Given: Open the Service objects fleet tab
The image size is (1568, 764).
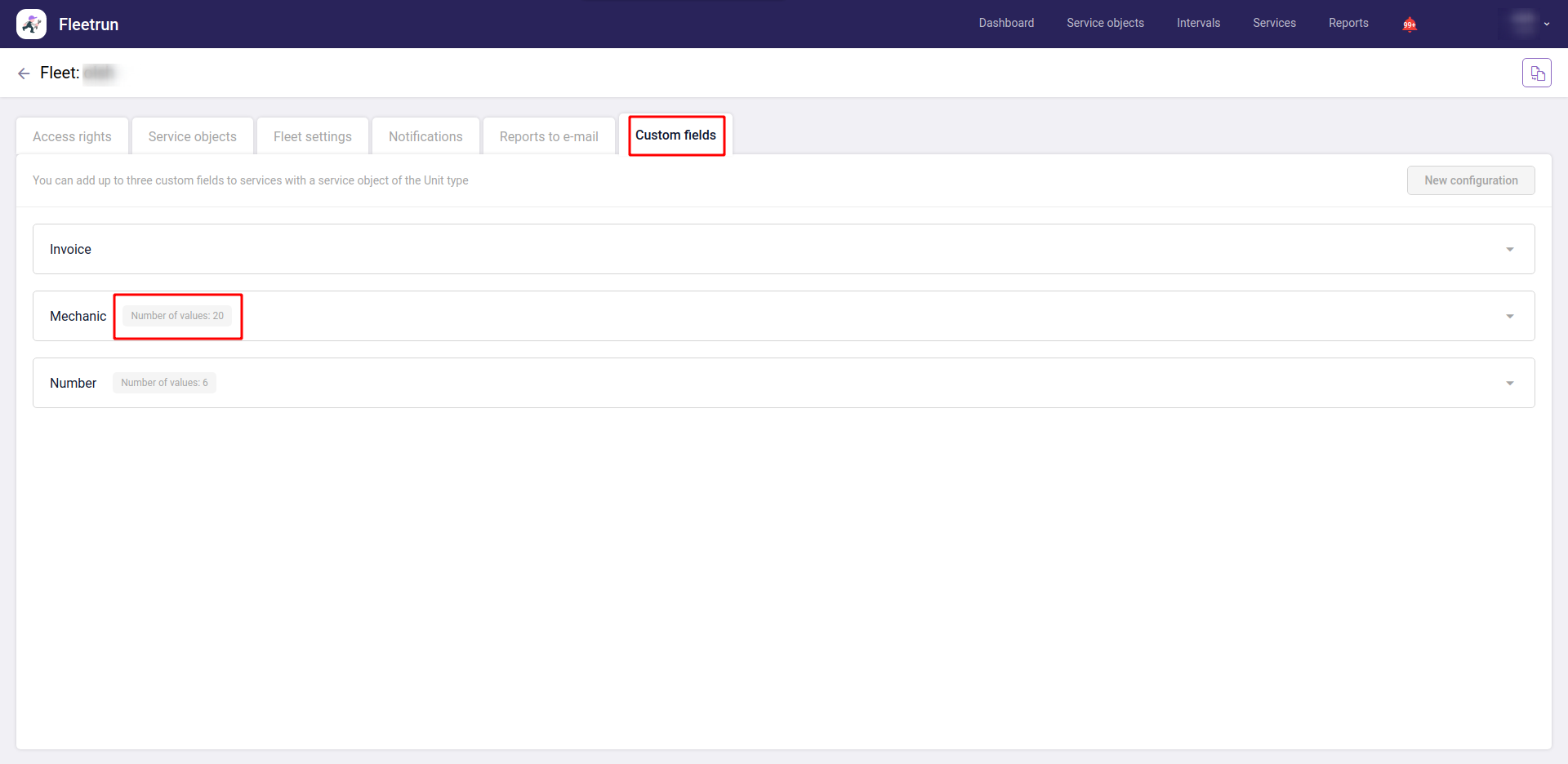Looking at the screenshot, I should [x=192, y=136].
